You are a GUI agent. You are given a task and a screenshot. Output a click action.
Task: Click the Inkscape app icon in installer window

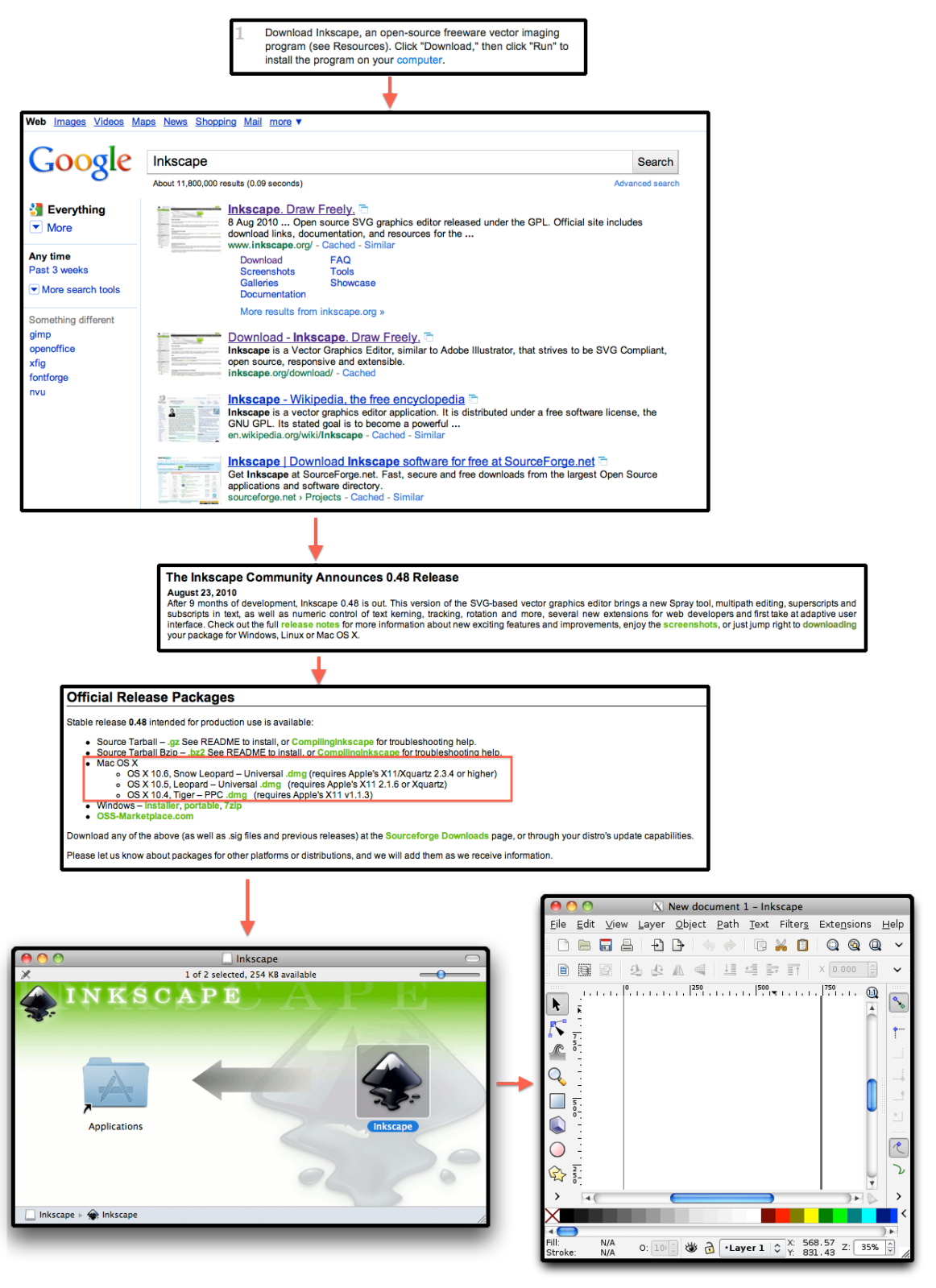tap(392, 1082)
